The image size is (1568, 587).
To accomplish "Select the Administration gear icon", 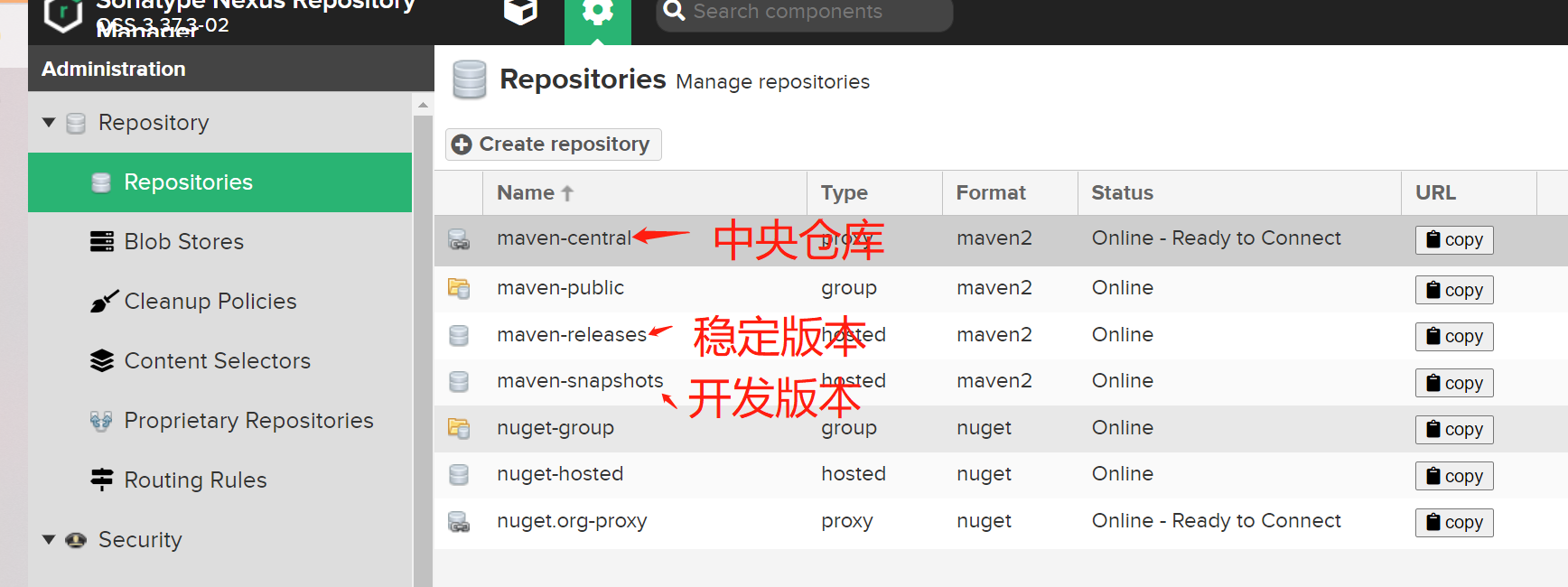I will pos(597,13).
